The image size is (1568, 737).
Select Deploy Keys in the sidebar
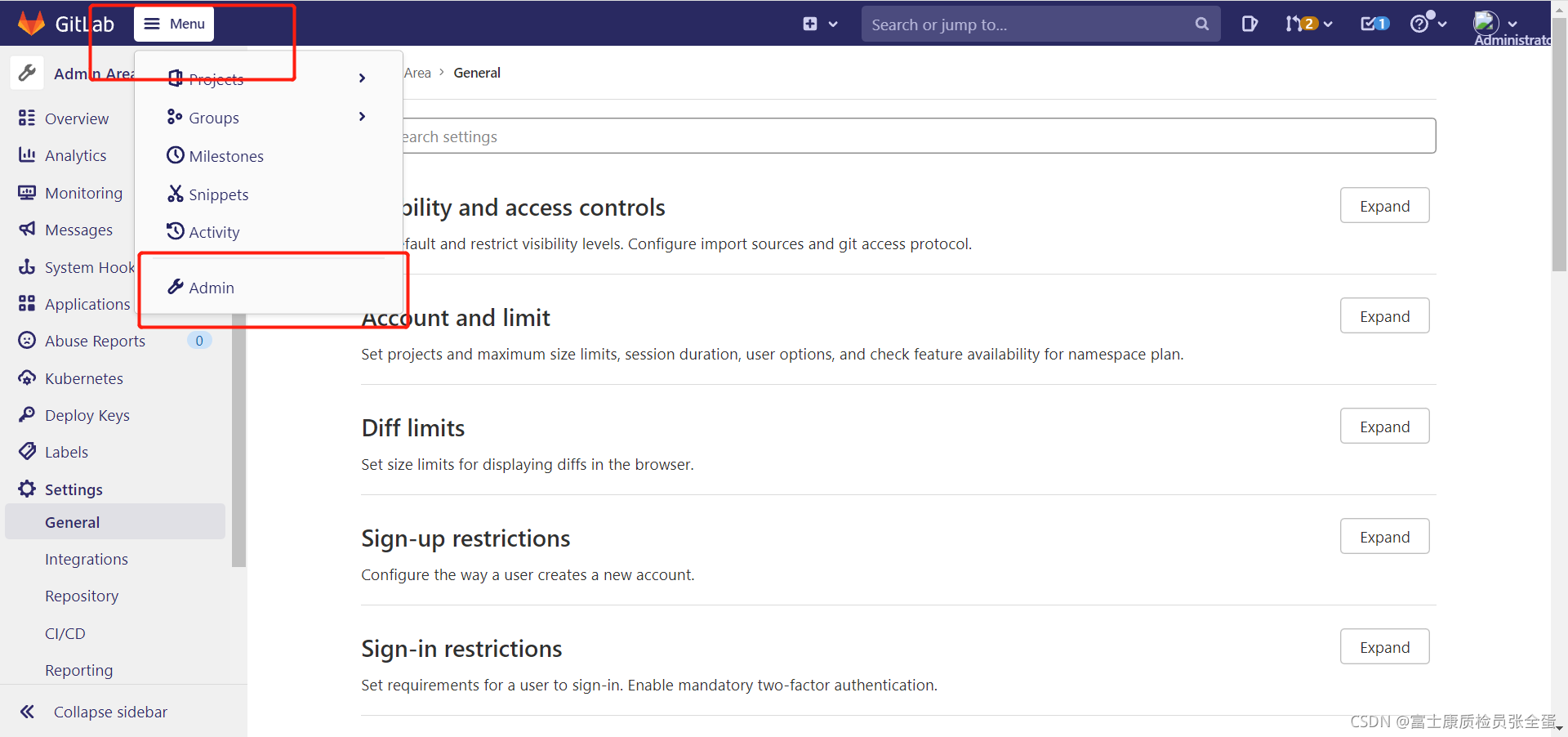click(87, 414)
